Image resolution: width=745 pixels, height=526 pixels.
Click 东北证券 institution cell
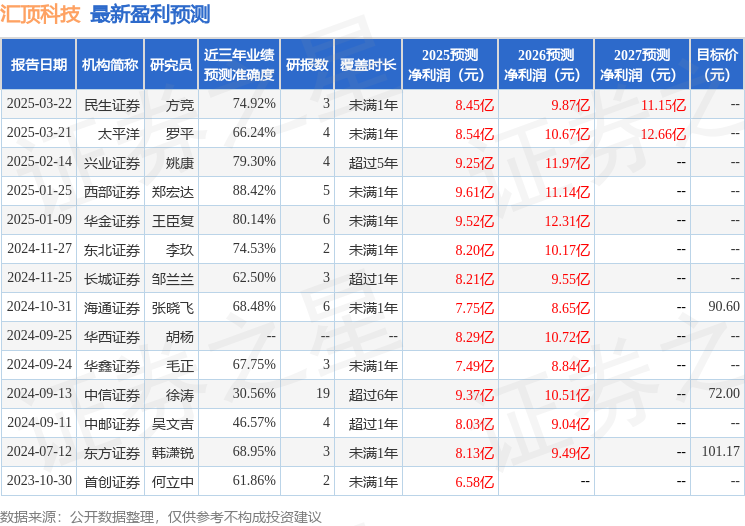112,250
